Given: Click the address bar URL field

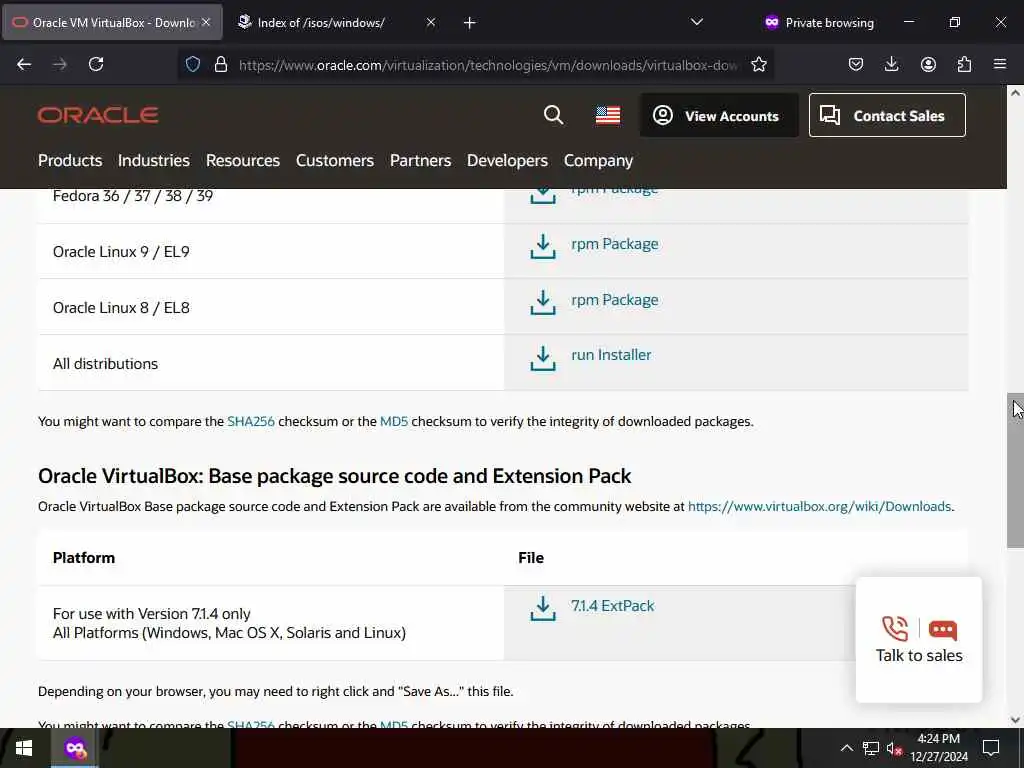Looking at the screenshot, I should (x=488, y=65).
